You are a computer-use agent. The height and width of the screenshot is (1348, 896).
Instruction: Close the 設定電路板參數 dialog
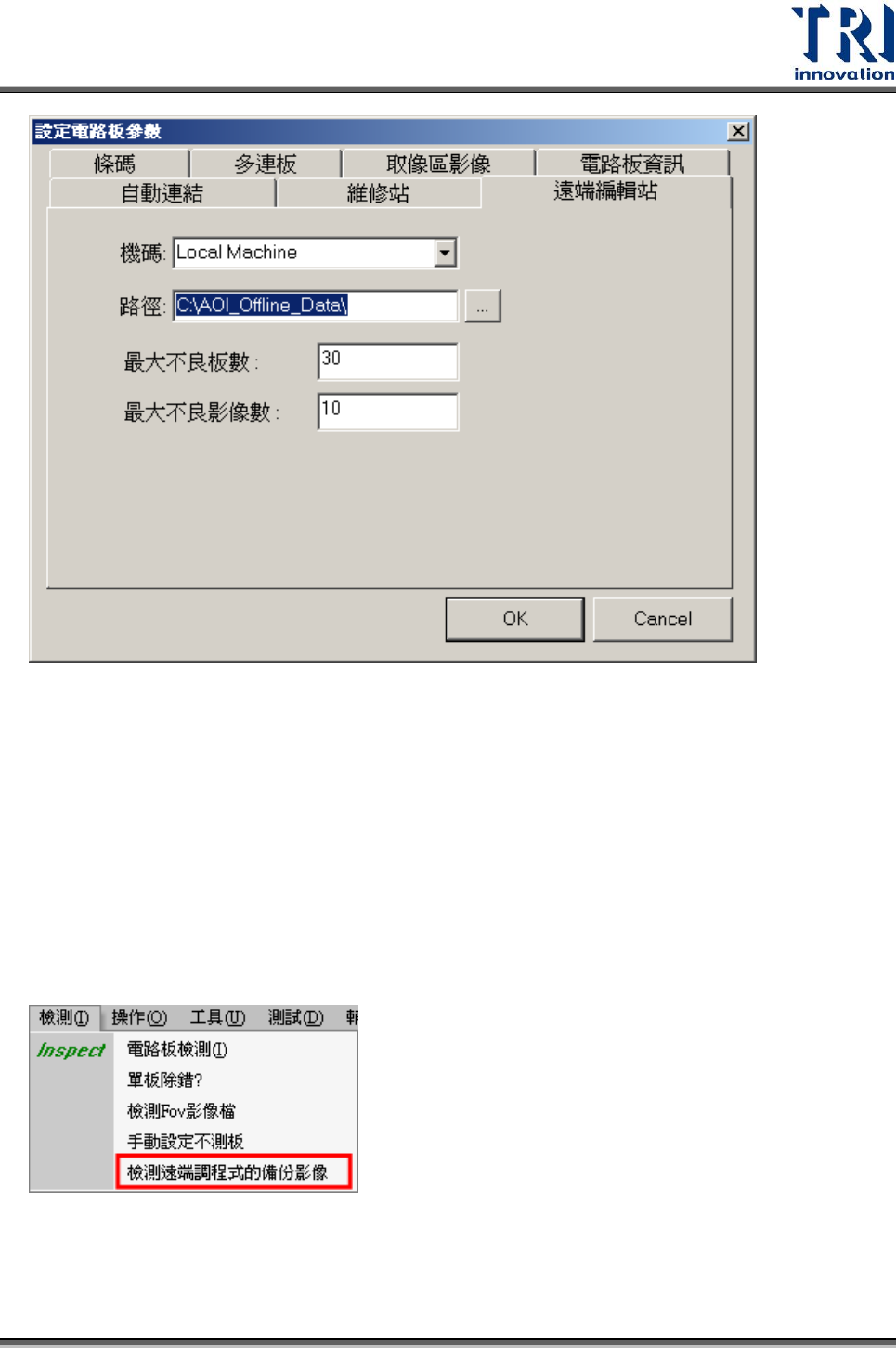pyautogui.click(x=738, y=131)
